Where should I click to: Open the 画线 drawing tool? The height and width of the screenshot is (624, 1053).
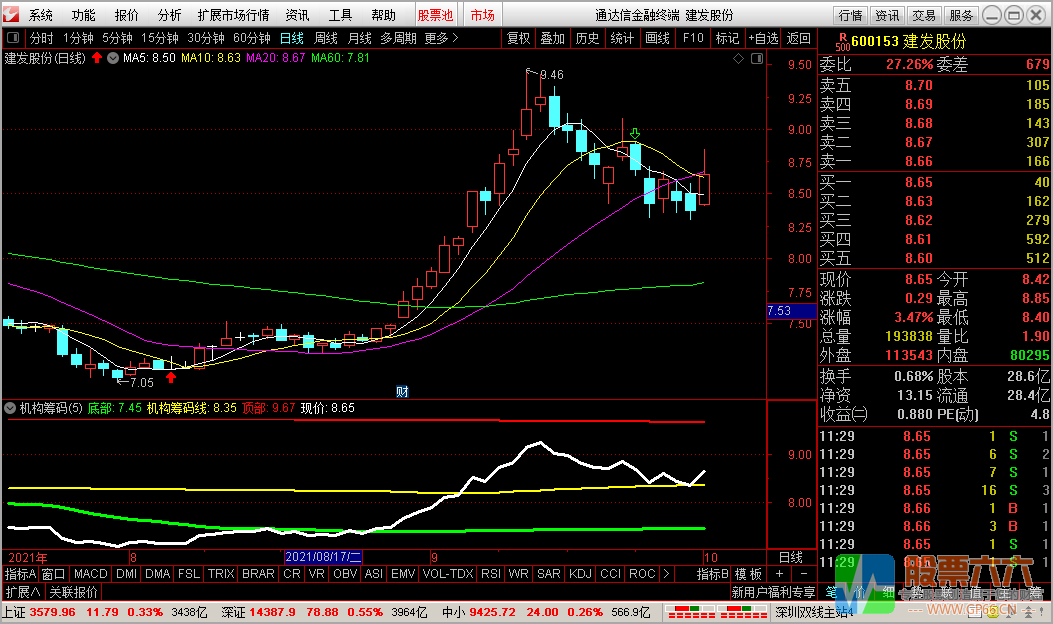click(x=657, y=38)
